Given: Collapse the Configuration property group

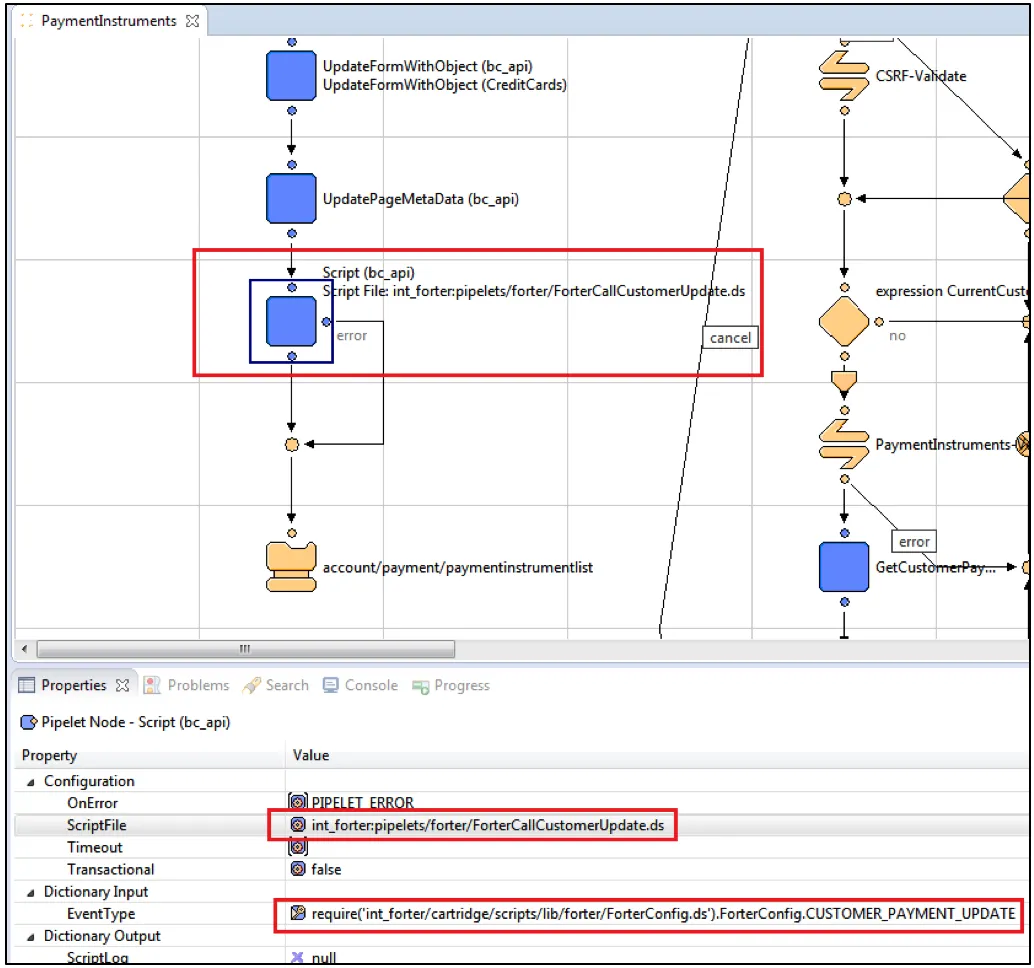Looking at the screenshot, I should pos(30,781).
